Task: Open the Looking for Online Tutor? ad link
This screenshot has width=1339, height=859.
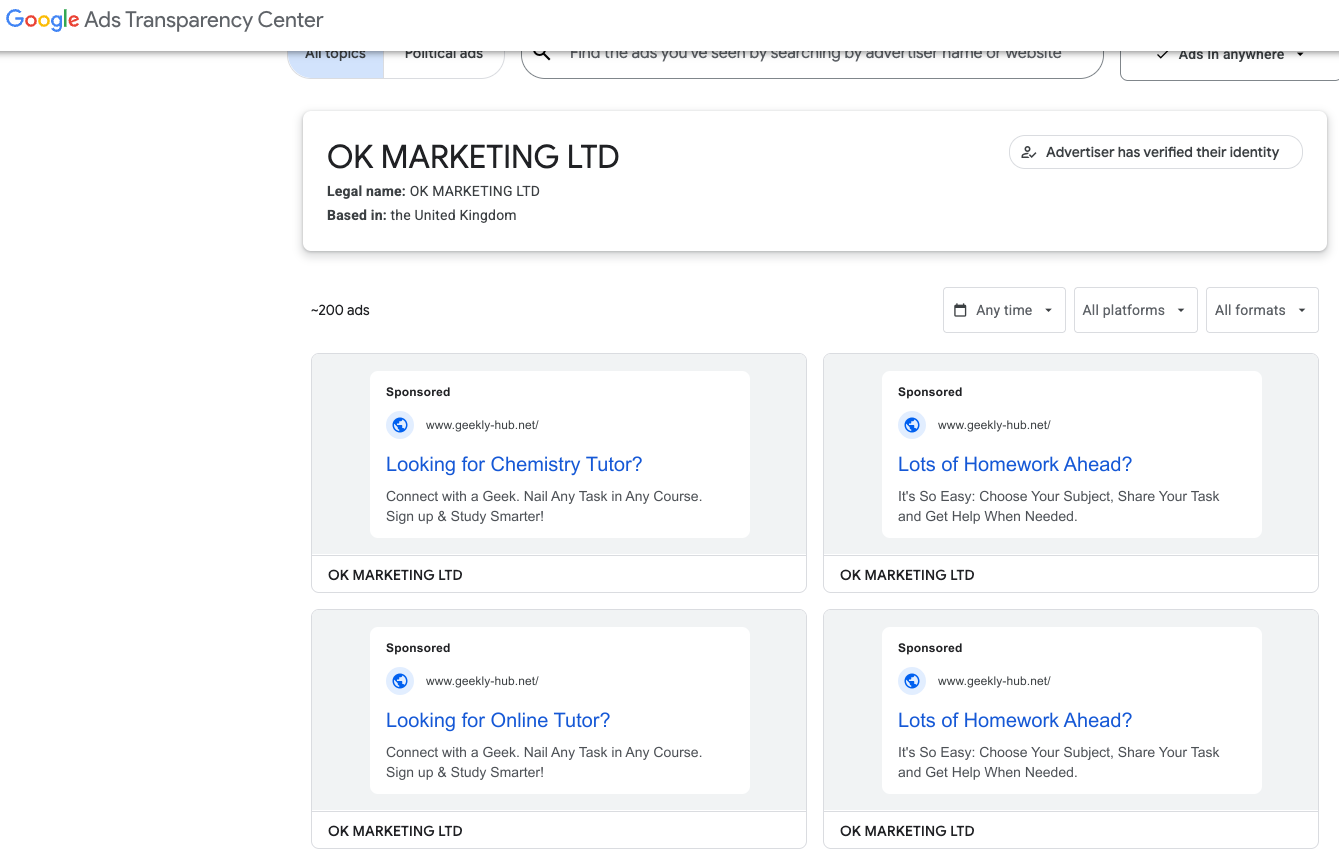Action: 498,720
